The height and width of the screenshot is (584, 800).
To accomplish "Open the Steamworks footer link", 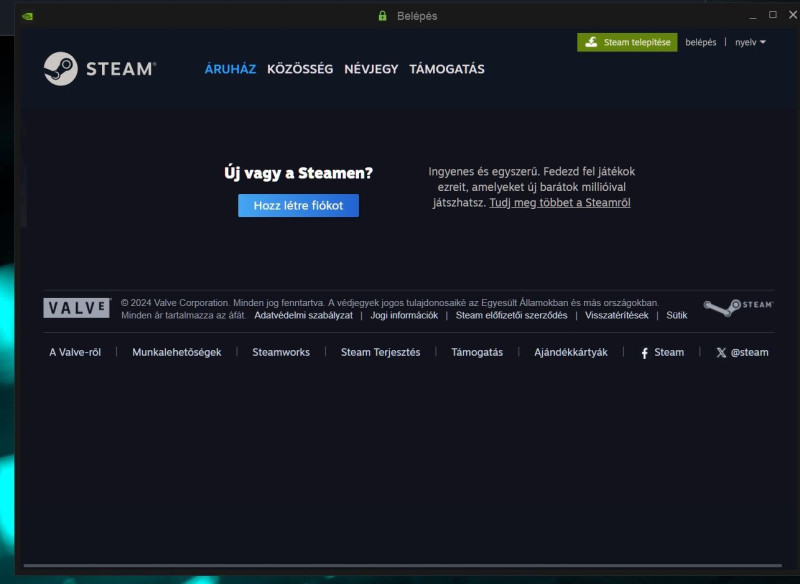I will click(281, 352).
